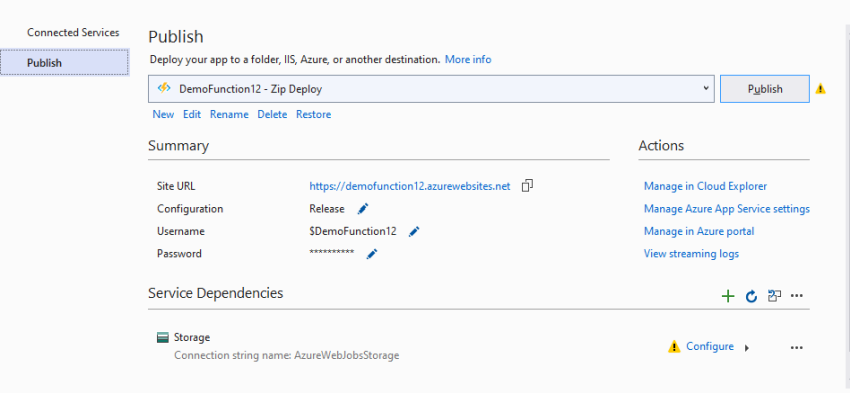The image size is (850, 393).
Task: Click the icon right of the refresh icon
Action: [774, 296]
